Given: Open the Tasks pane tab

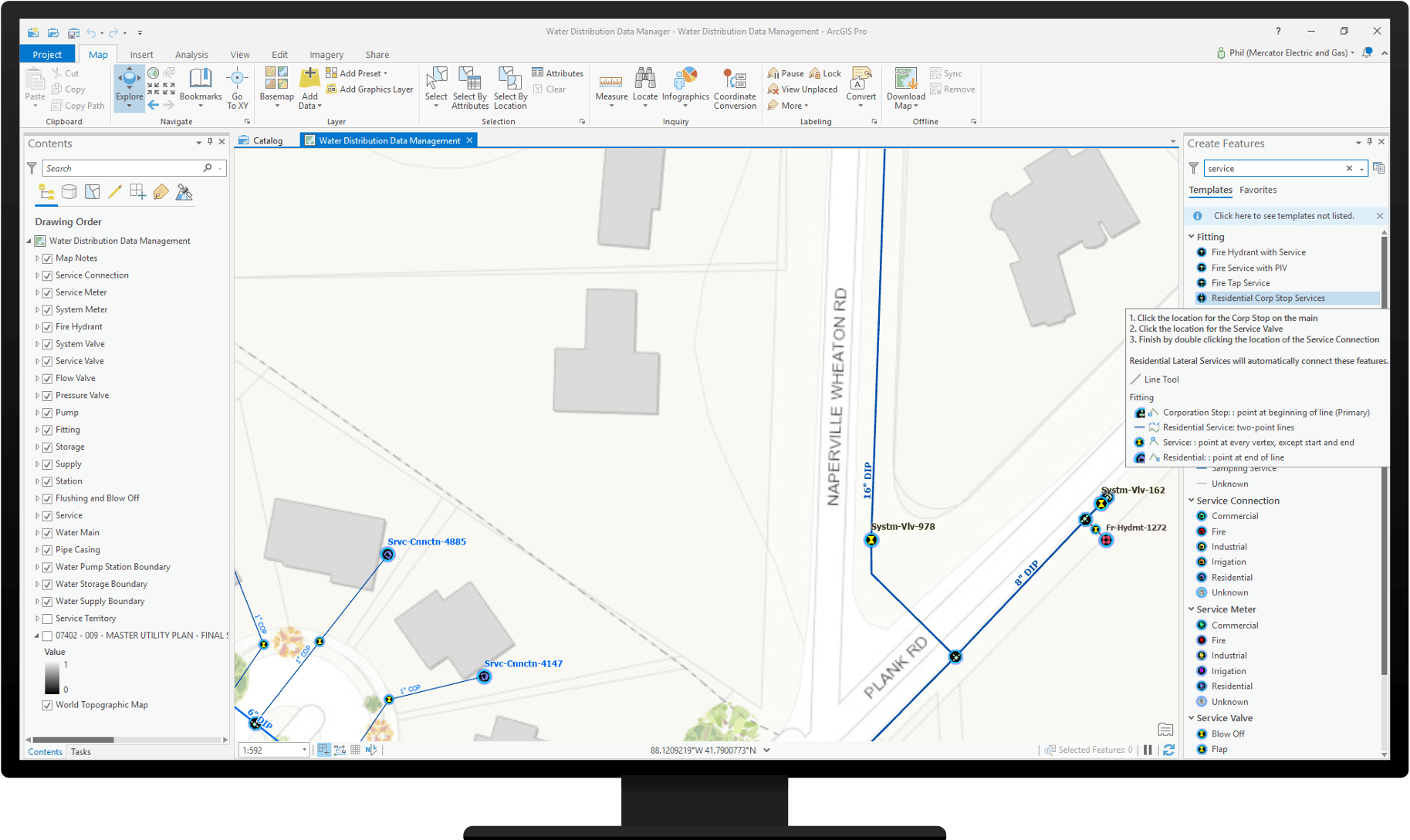Looking at the screenshot, I should 80,752.
